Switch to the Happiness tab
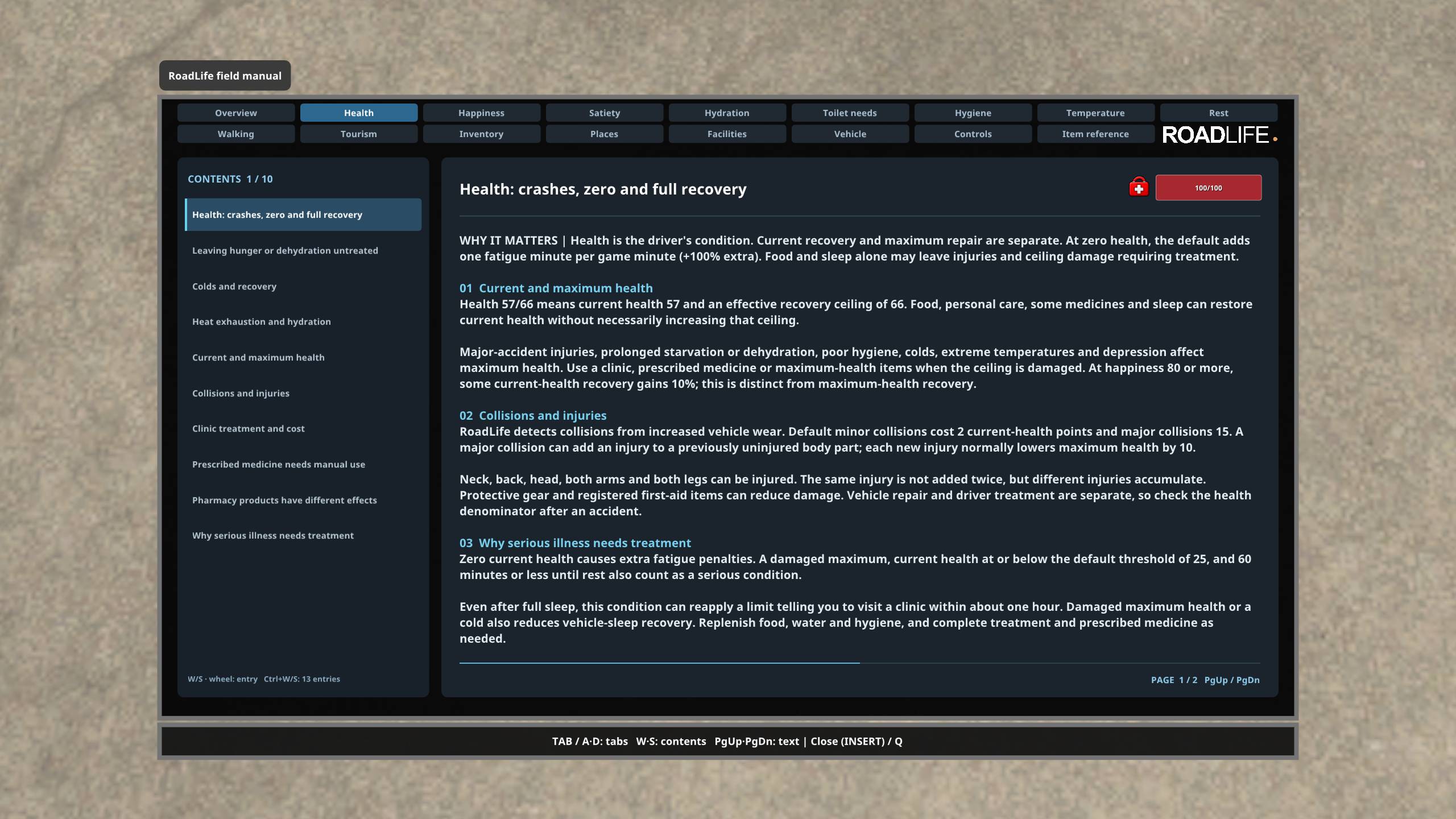Image resolution: width=1456 pixels, height=819 pixels. [482, 113]
